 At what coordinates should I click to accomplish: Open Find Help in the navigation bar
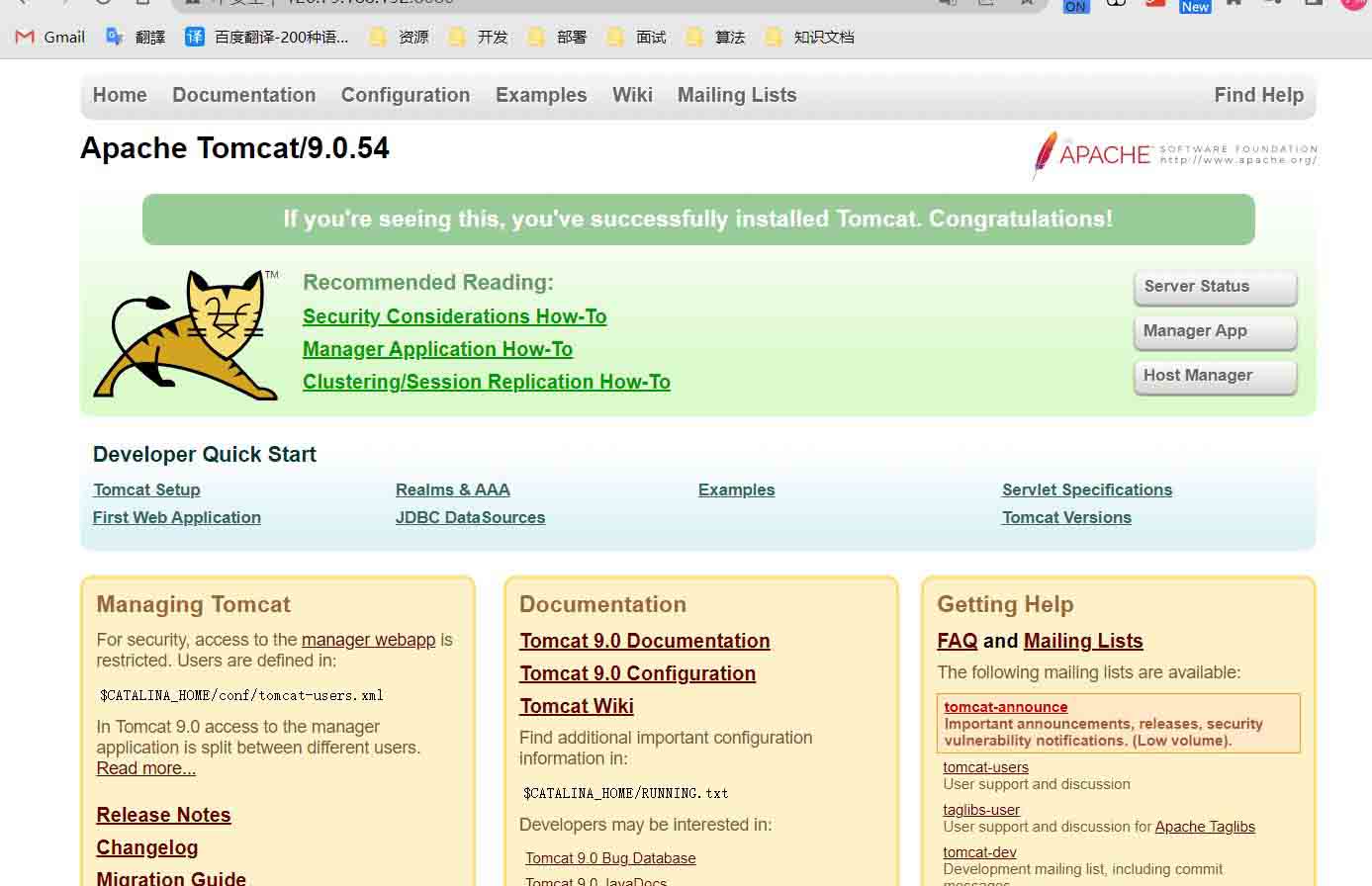coord(1259,95)
